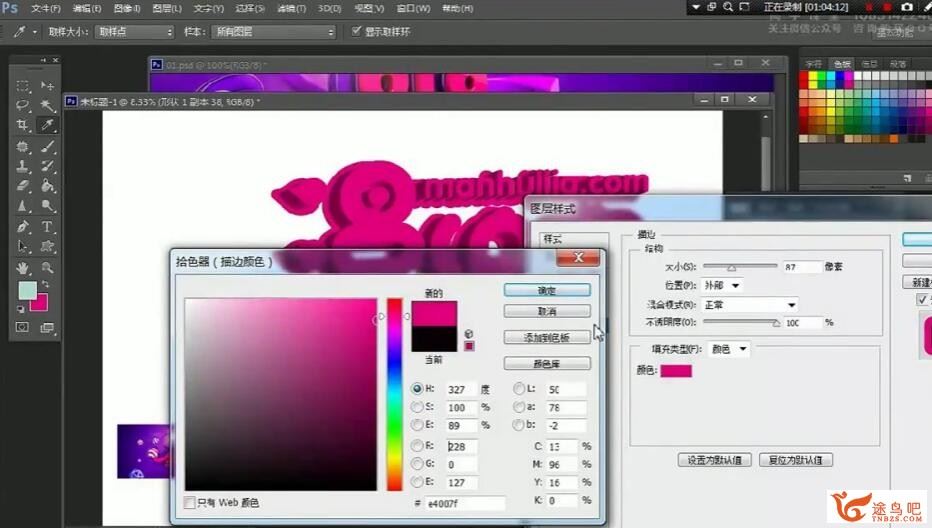Select the Type (T) tool

(x=47, y=227)
